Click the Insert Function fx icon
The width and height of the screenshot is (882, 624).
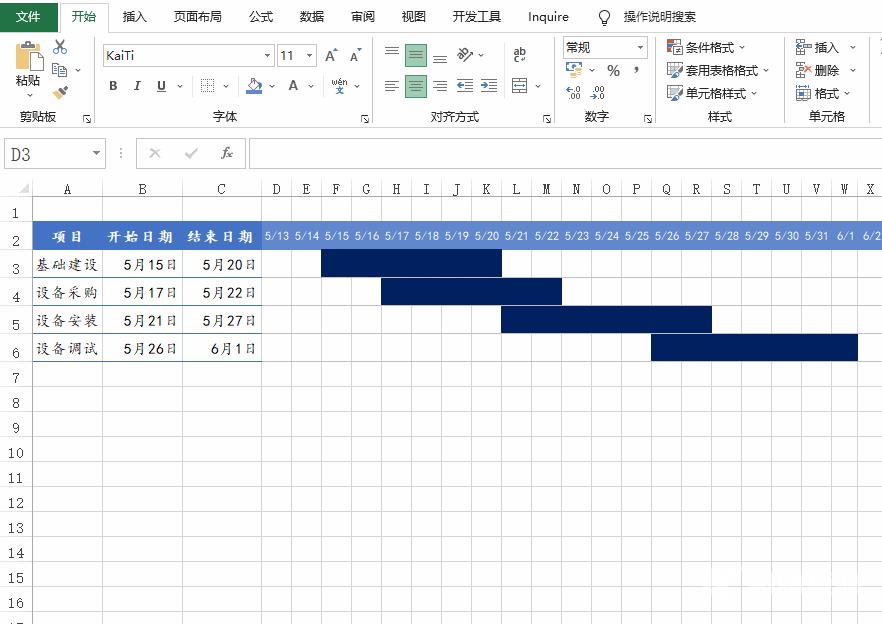[227, 153]
